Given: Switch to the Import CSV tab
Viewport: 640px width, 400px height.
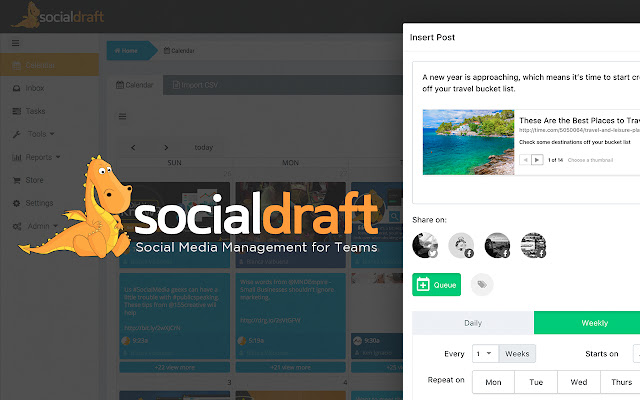Looking at the screenshot, I should (195, 85).
